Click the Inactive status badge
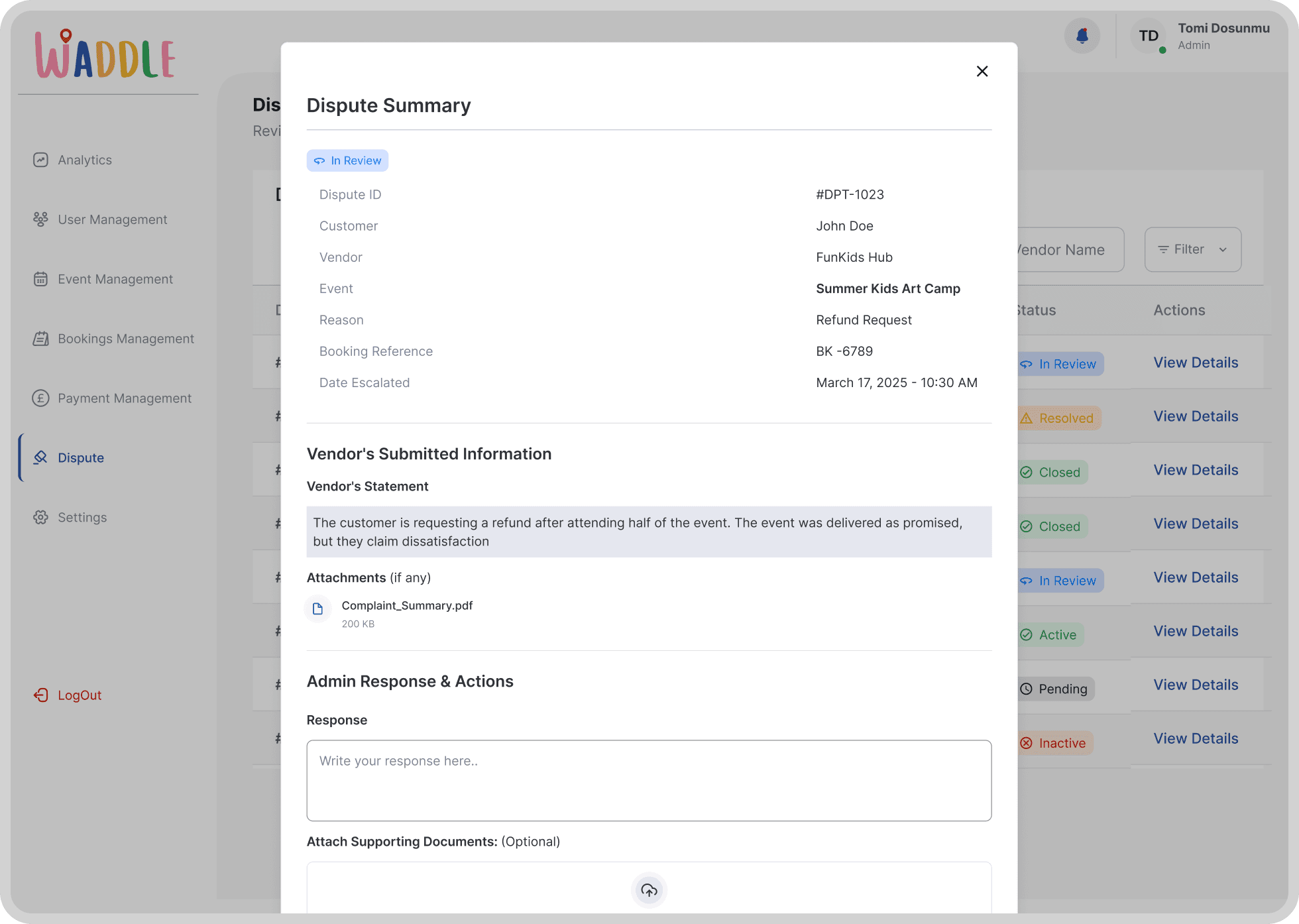Screen dimensions: 1299x924 1055,743
